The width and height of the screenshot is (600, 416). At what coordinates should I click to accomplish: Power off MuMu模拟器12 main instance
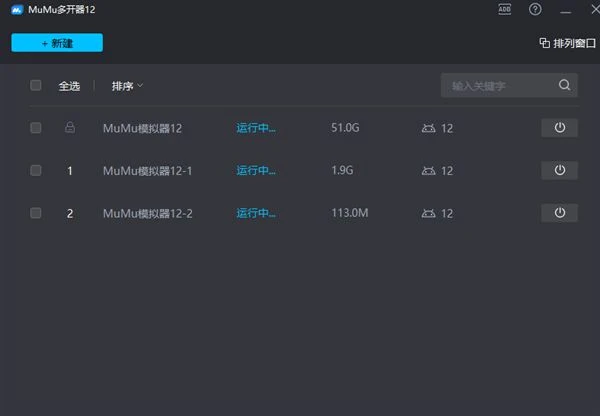(x=559, y=128)
